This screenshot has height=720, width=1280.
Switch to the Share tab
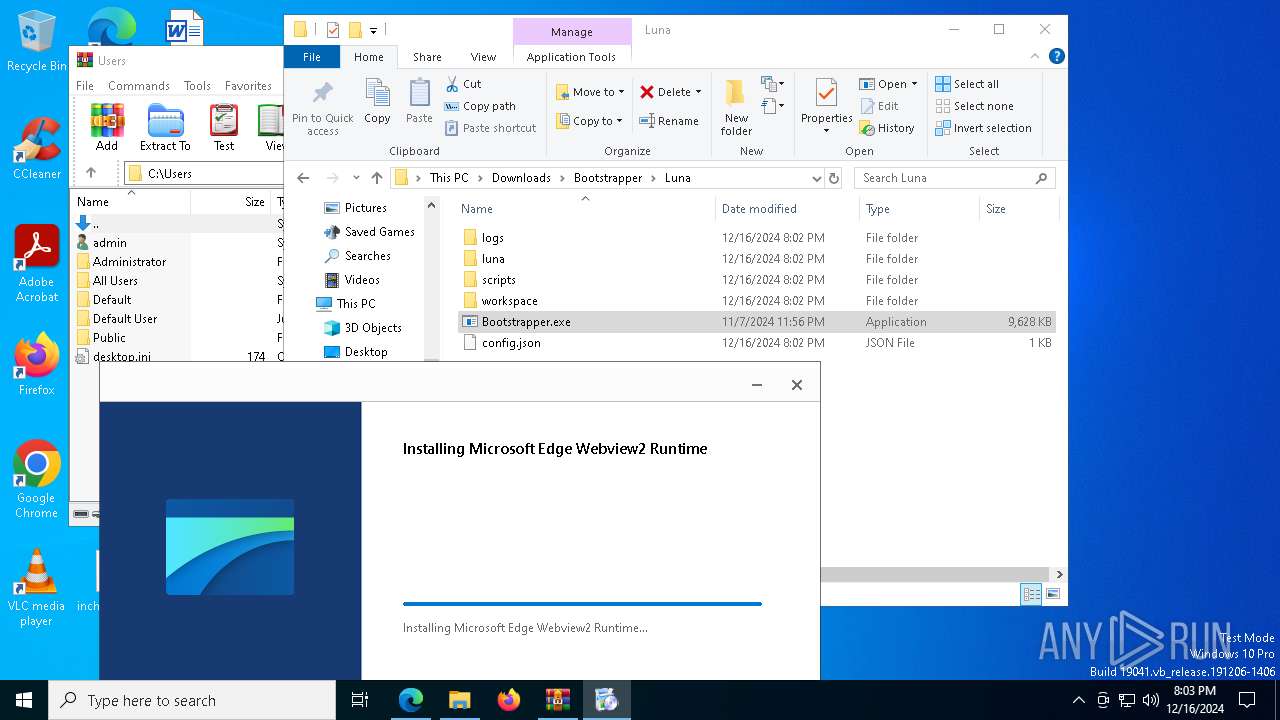coord(427,57)
